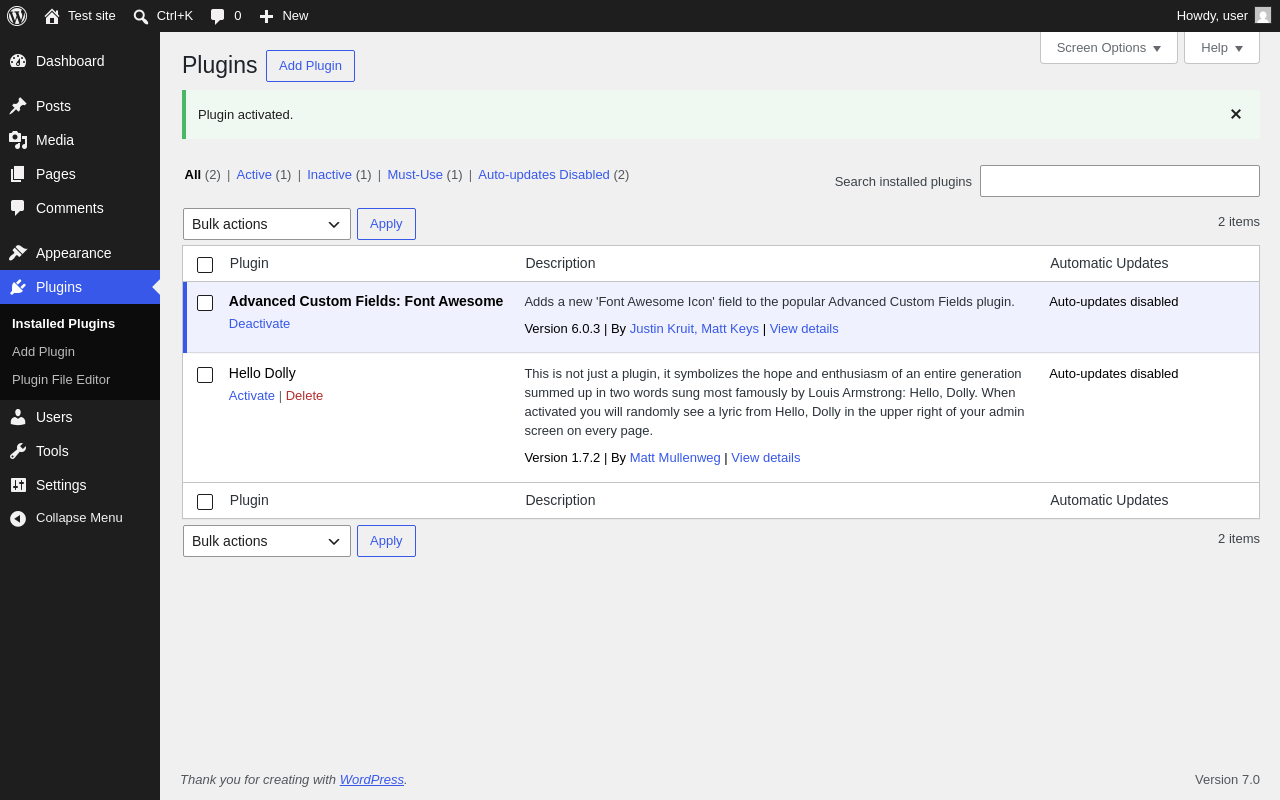The width and height of the screenshot is (1280, 800).
Task: Open the Howdy, user account menu
Action: (1223, 16)
